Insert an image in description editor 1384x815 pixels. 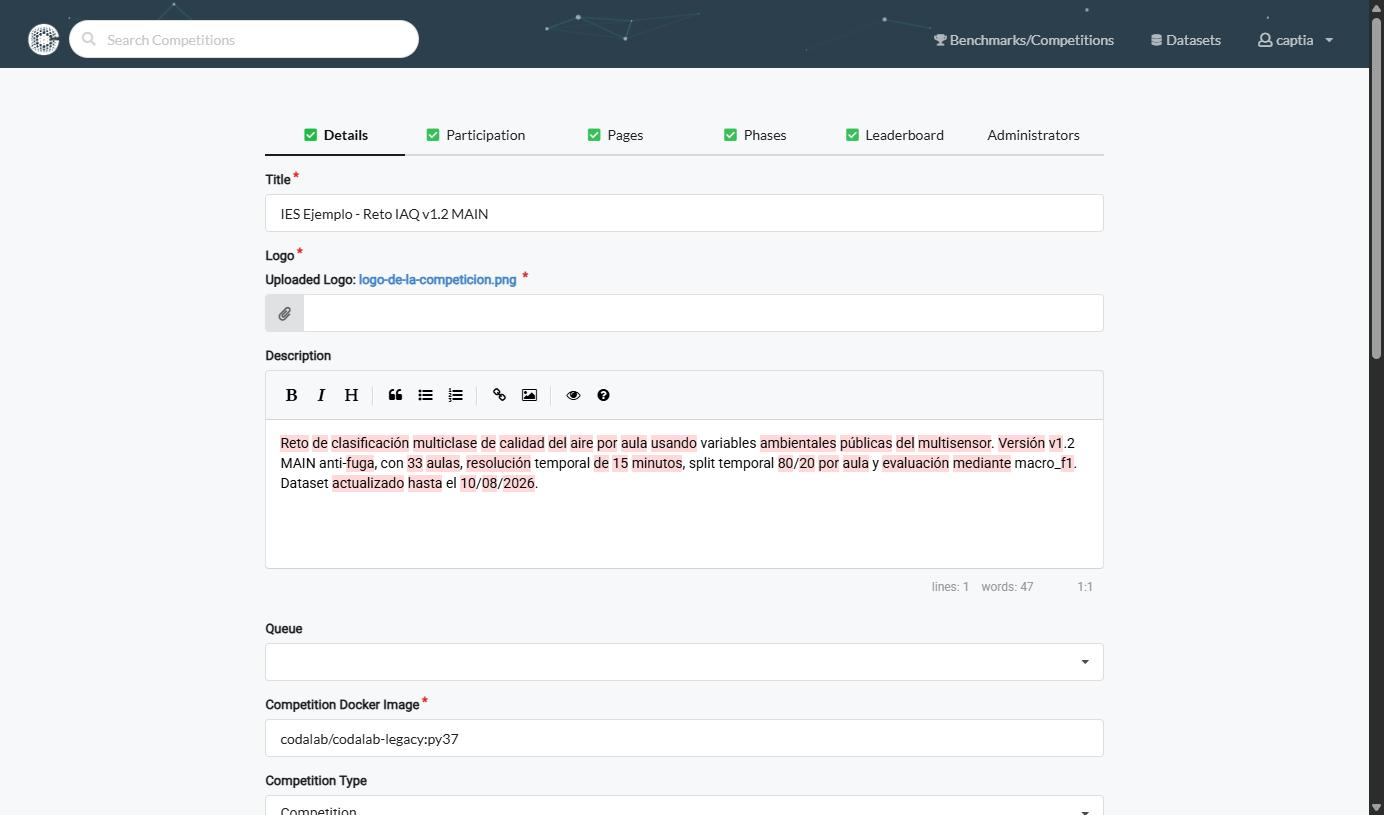(x=529, y=395)
